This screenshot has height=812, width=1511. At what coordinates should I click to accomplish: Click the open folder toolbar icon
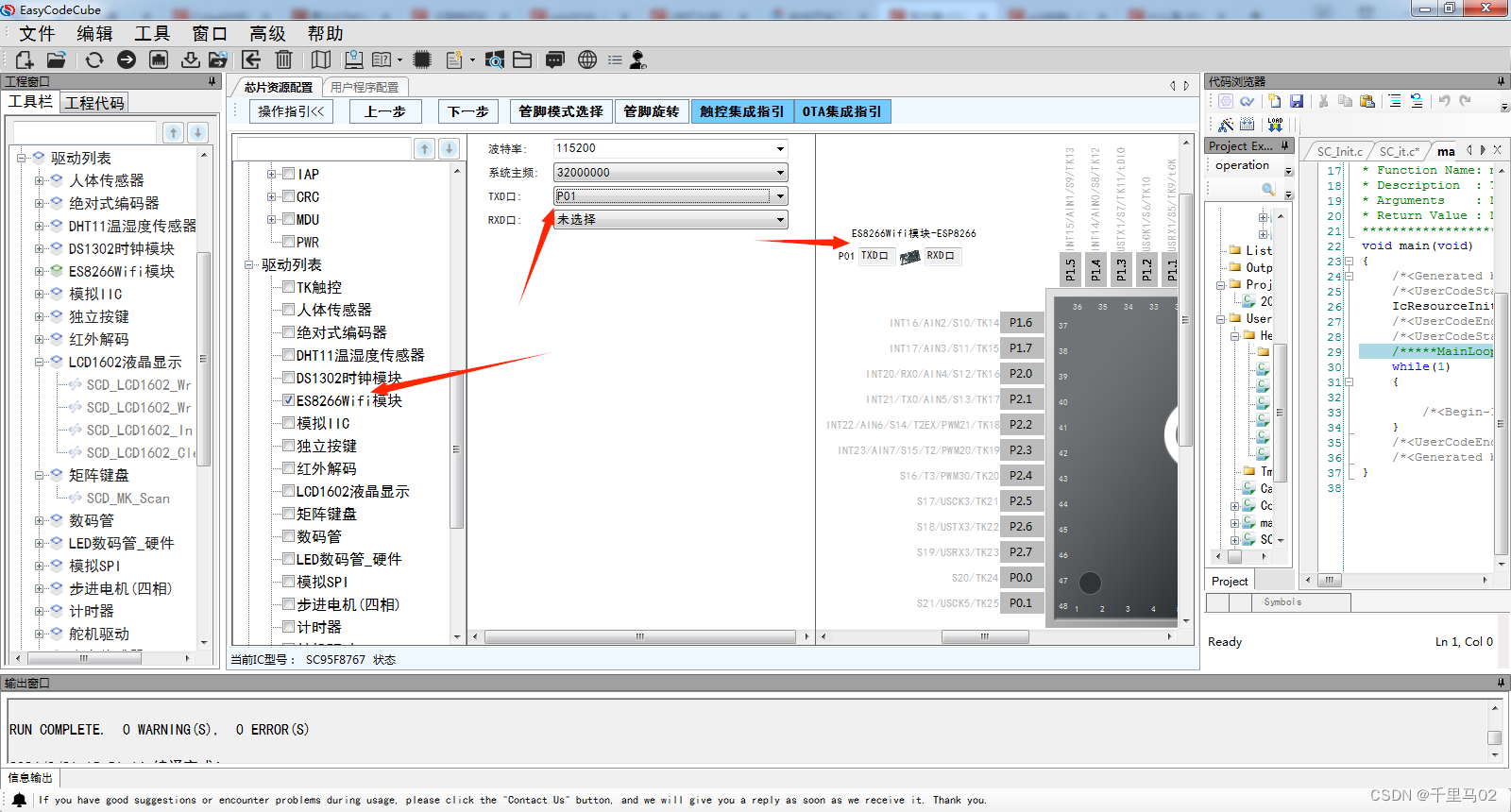pos(57,59)
